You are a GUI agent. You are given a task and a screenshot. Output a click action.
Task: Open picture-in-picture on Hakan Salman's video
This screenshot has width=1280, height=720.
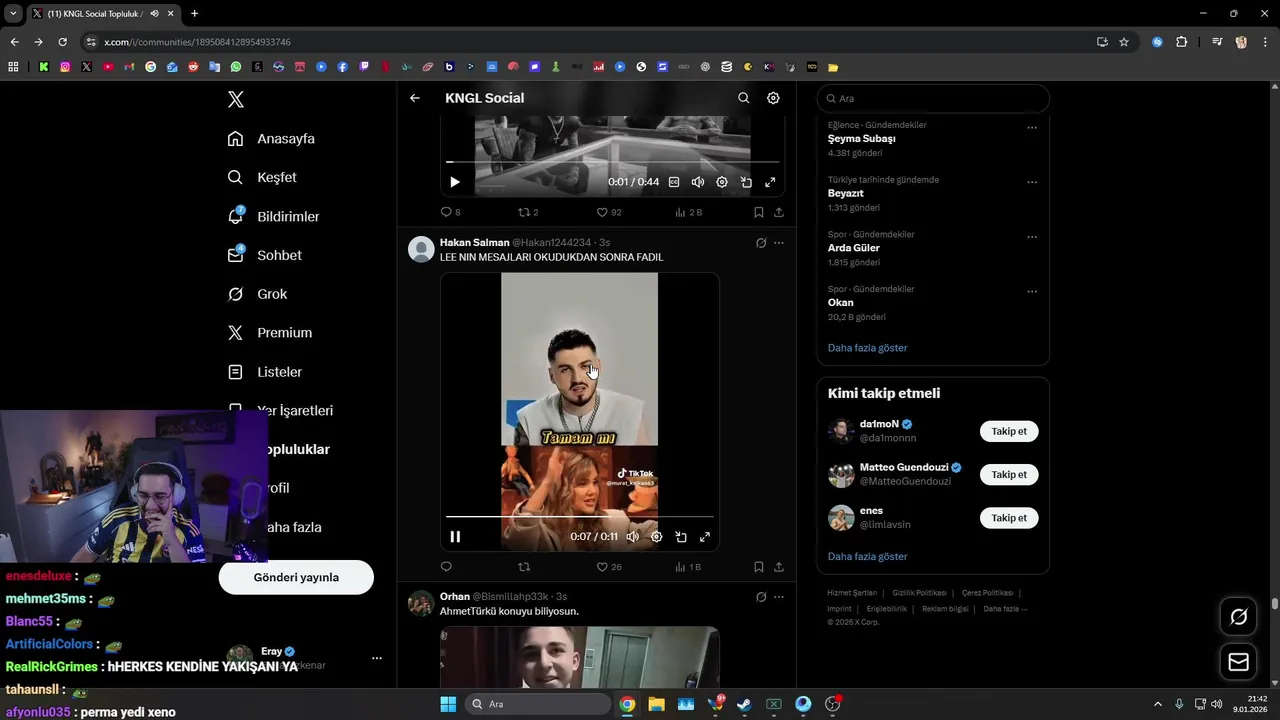click(681, 537)
